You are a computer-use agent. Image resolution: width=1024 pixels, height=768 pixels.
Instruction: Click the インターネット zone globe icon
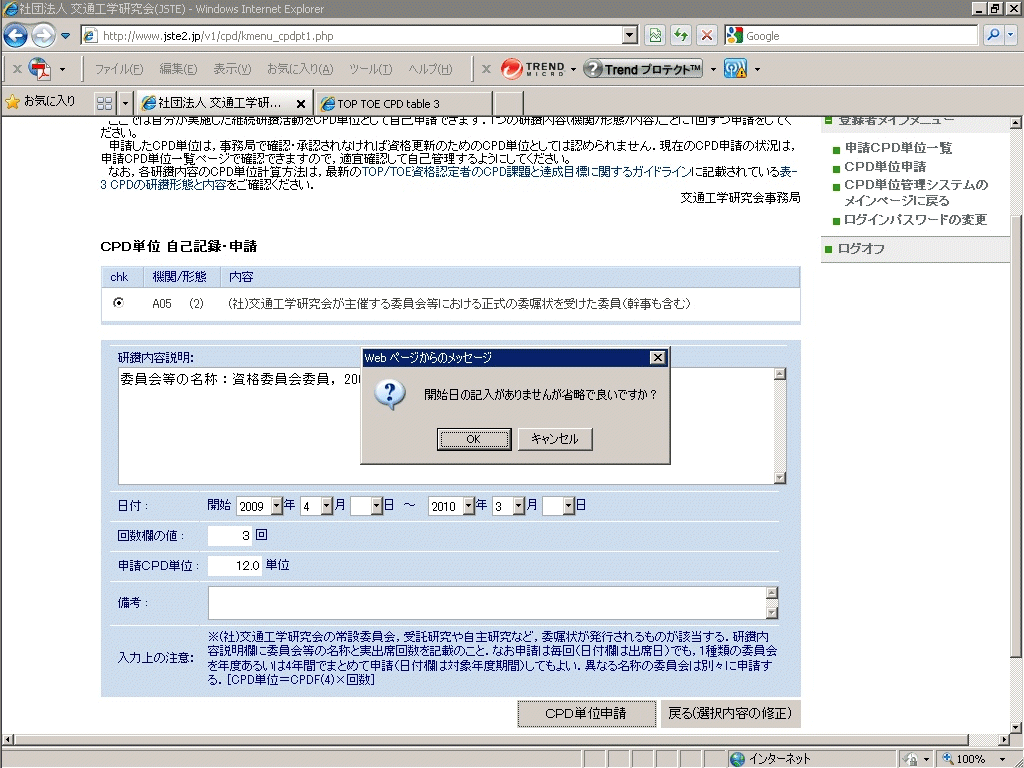pos(737,759)
